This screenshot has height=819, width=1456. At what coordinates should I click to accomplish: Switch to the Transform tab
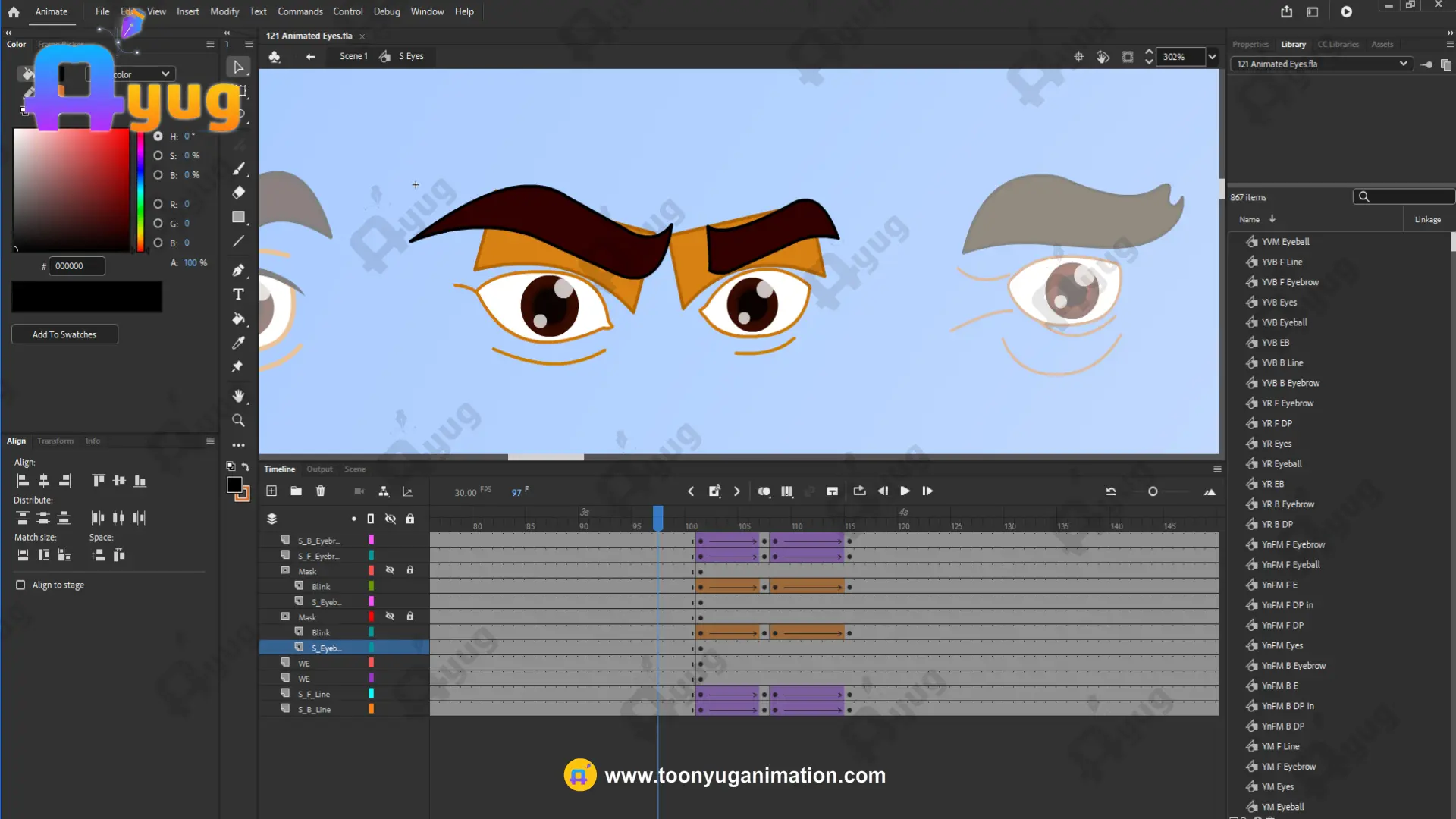(x=55, y=441)
